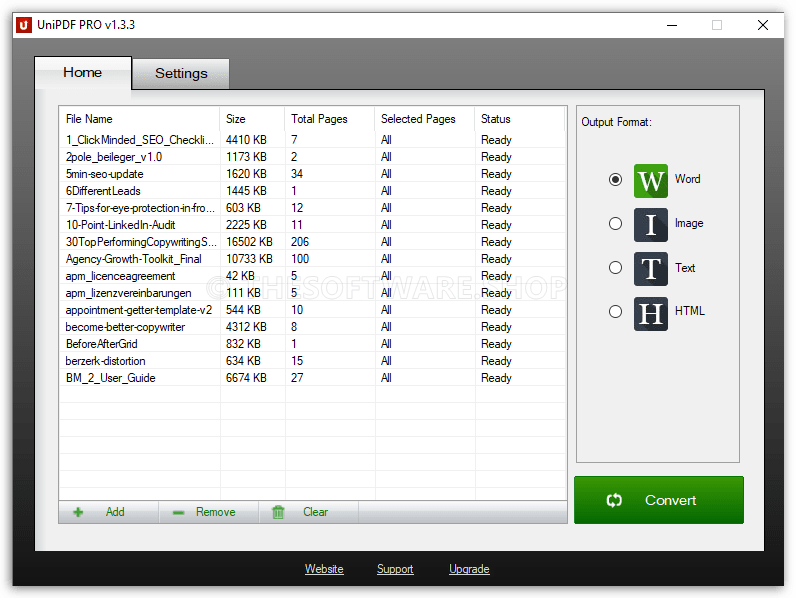Select file become-better-copywriter

[x=125, y=327]
